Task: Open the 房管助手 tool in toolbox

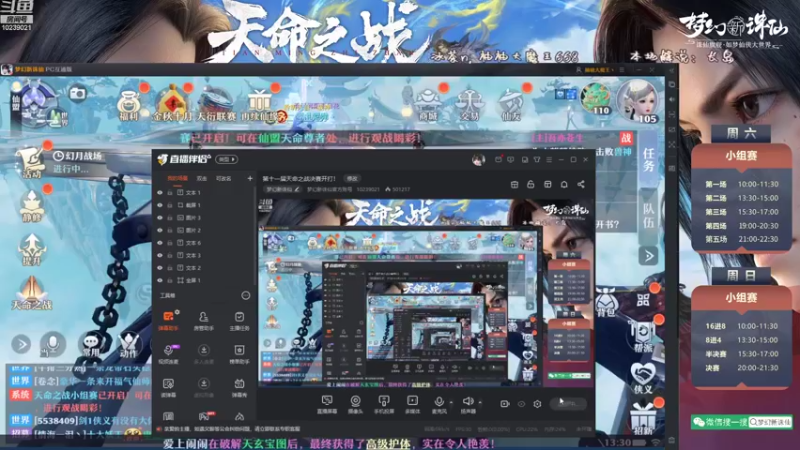Action: pyautogui.click(x=204, y=321)
